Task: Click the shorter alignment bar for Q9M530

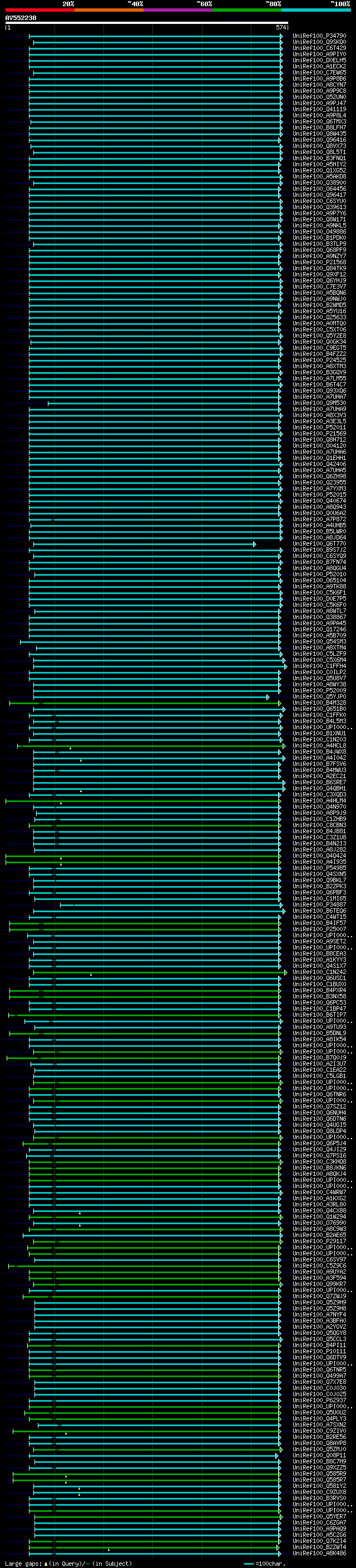Action: (x=164, y=403)
